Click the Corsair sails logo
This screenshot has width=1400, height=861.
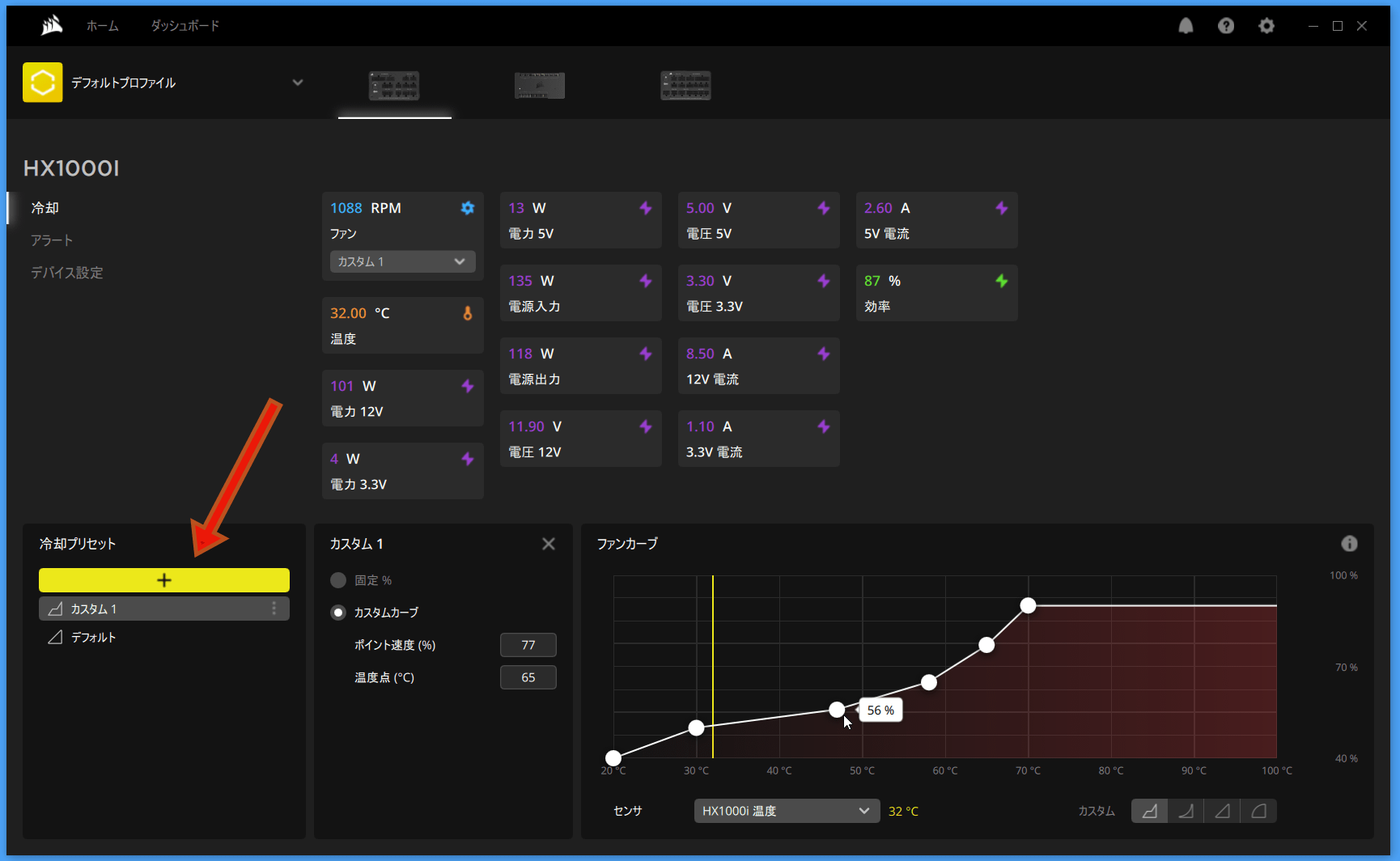point(52,26)
